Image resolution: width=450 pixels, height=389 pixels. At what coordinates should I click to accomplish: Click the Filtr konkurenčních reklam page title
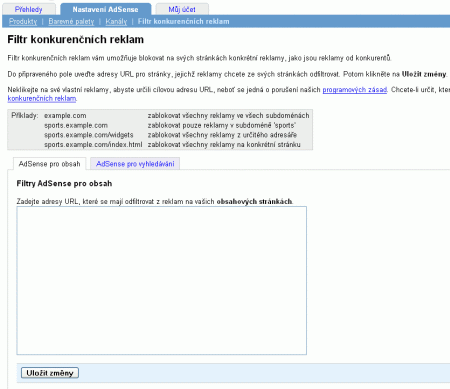tap(76, 40)
